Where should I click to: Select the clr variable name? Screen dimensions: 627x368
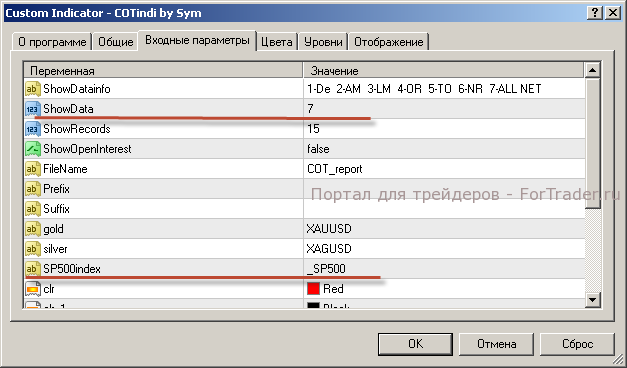click(49, 289)
